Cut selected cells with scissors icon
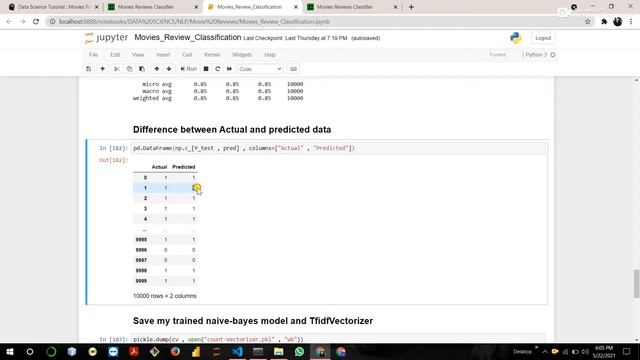The height and width of the screenshot is (360, 640). pos(116,69)
